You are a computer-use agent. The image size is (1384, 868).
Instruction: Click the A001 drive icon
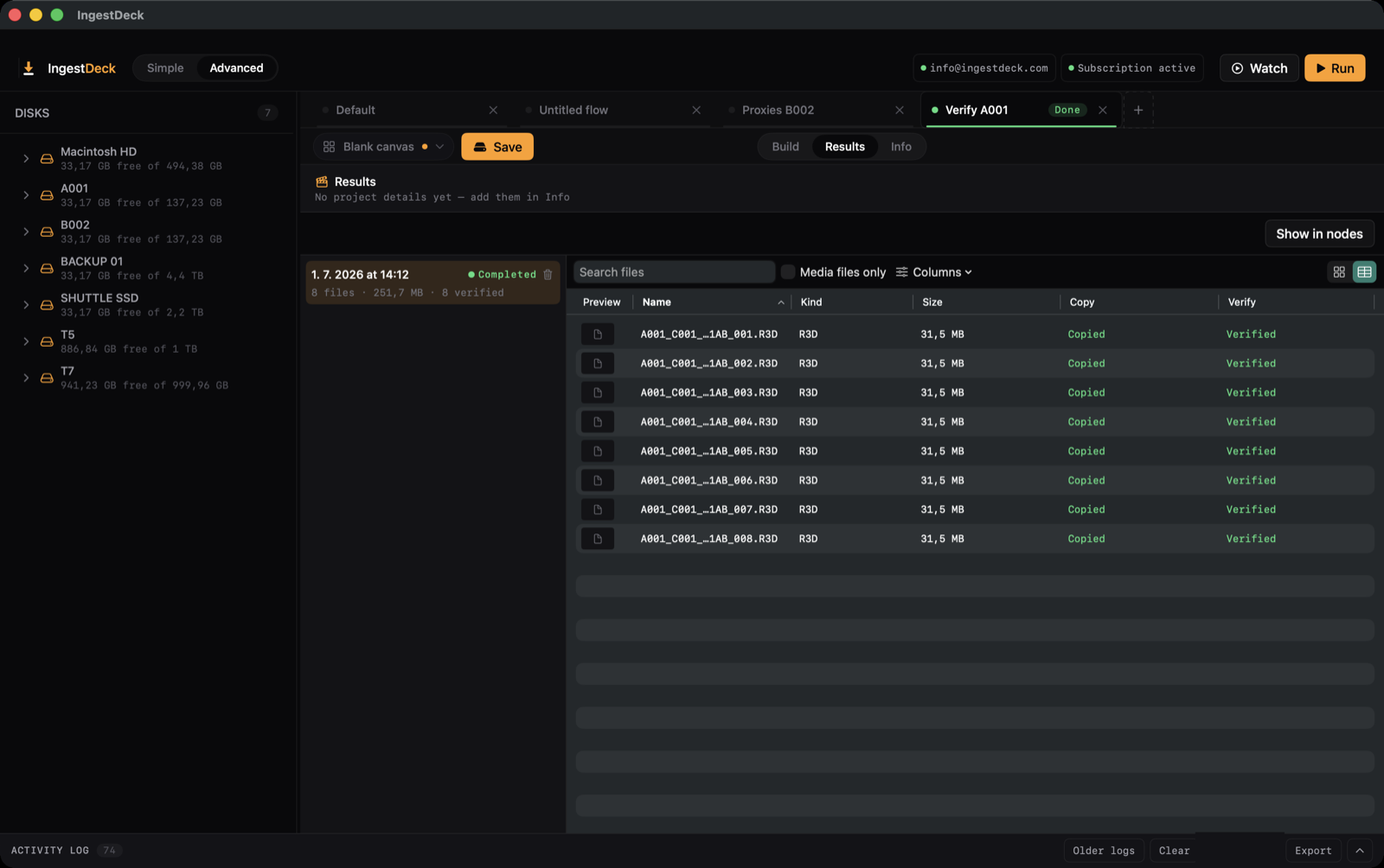pos(47,195)
